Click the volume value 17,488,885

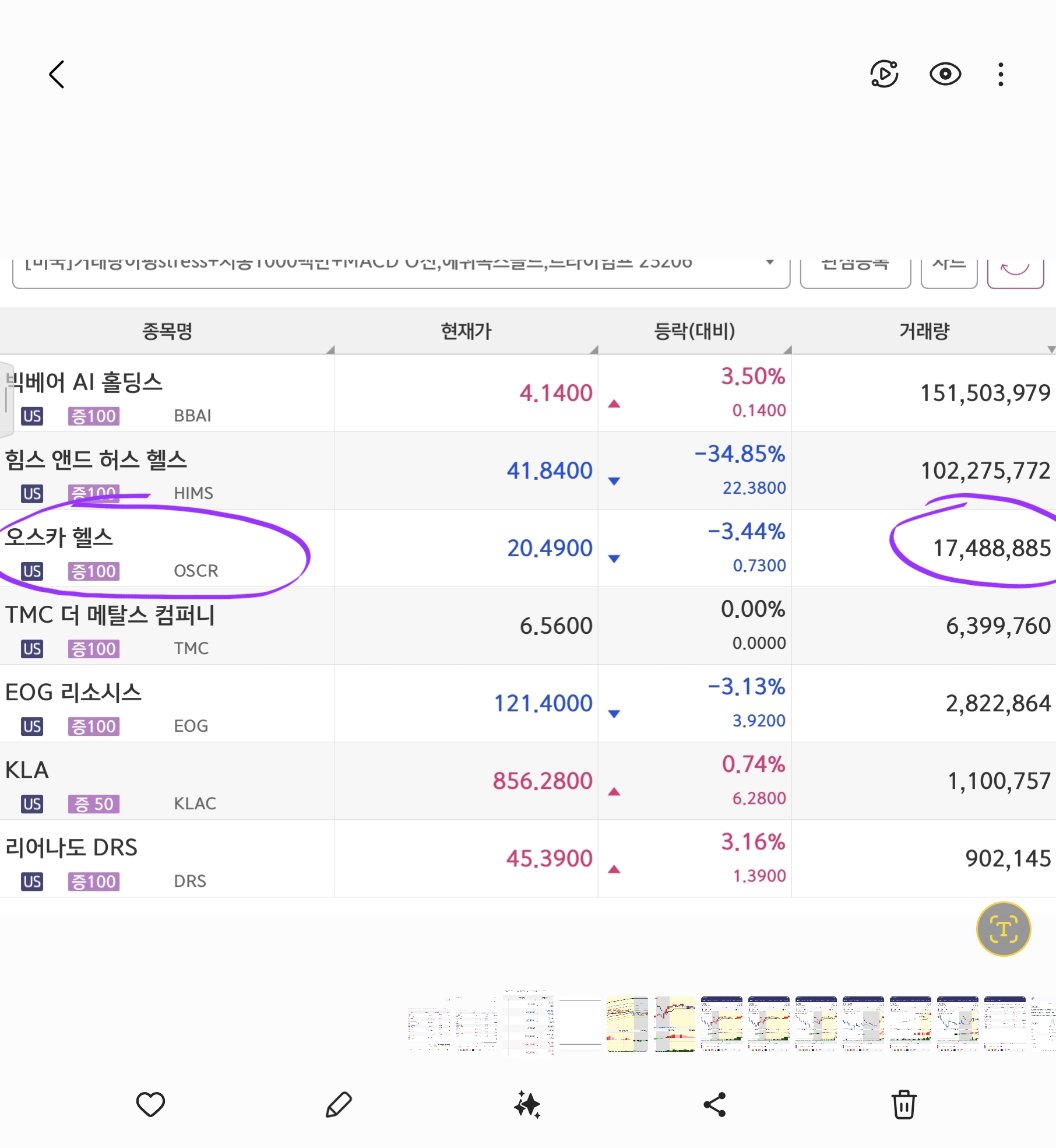click(992, 549)
